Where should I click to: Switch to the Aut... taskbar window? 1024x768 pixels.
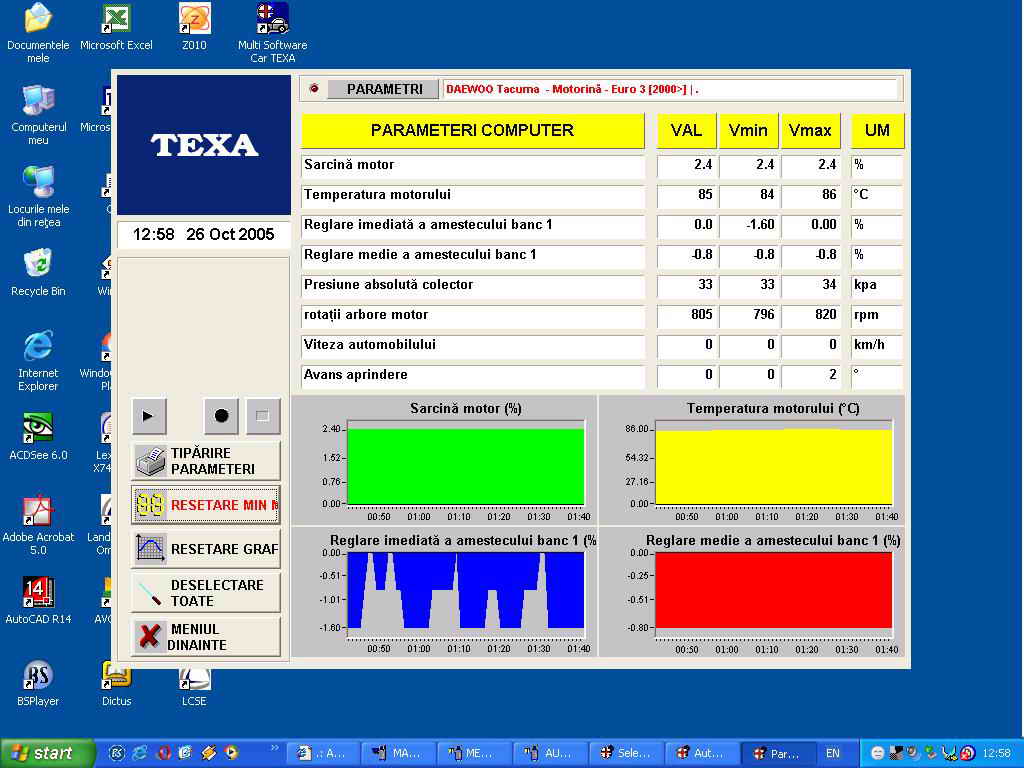701,753
